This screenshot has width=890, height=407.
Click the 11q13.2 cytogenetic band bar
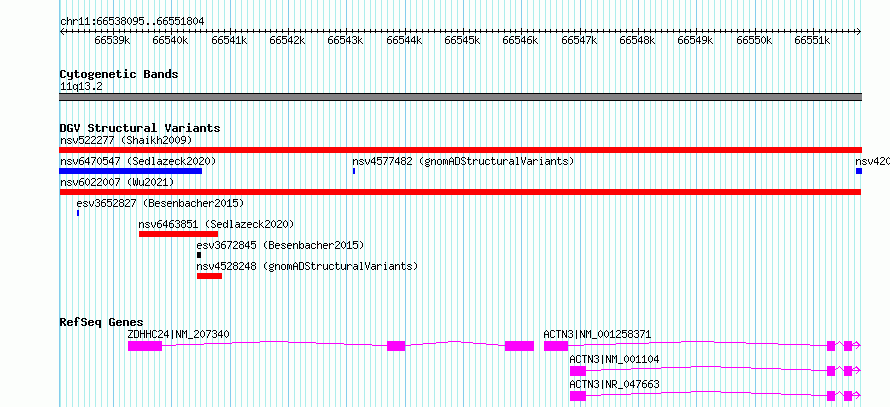click(x=460, y=96)
